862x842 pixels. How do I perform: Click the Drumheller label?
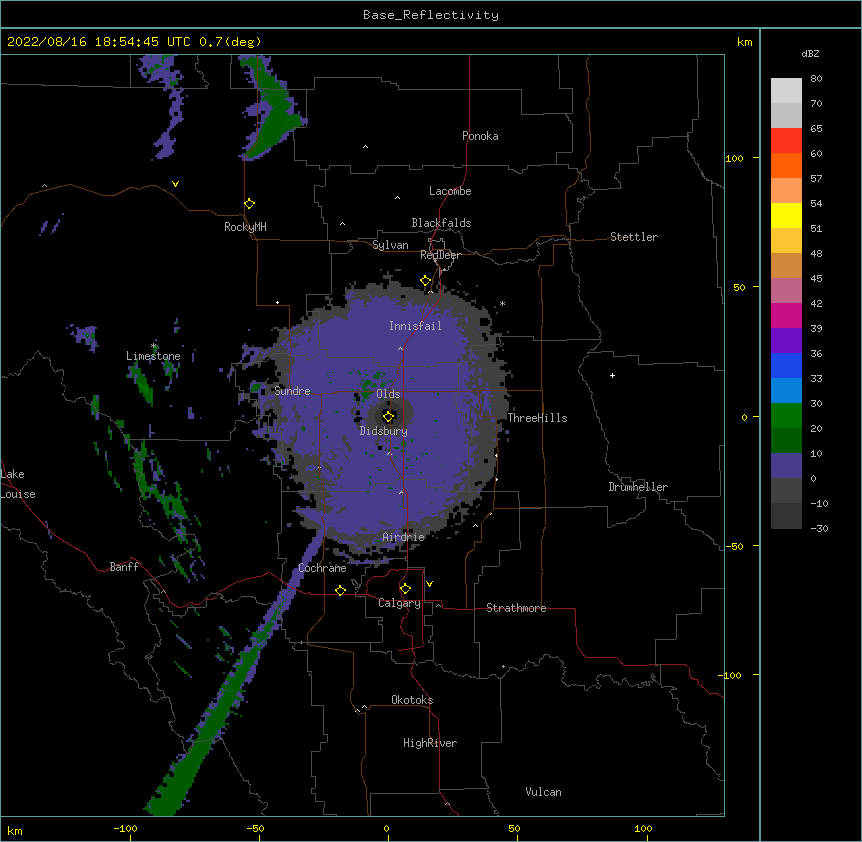pyautogui.click(x=638, y=487)
